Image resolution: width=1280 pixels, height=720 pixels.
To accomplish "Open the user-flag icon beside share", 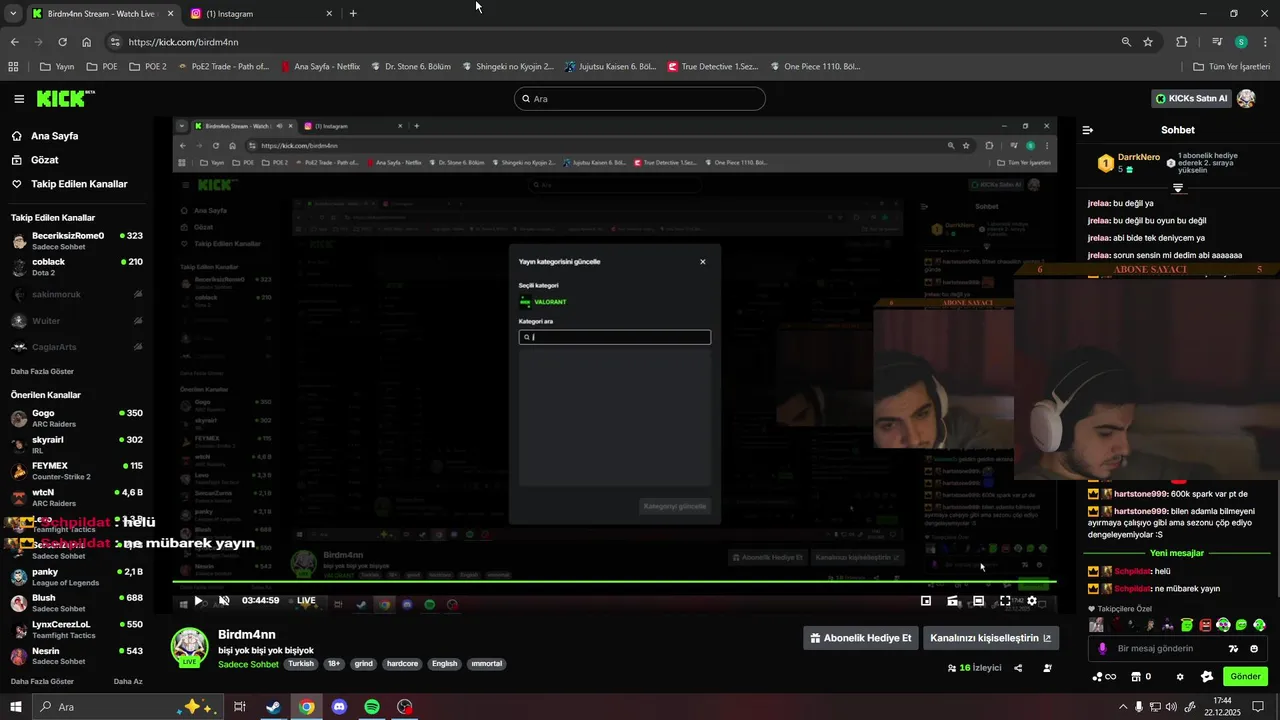I will pos(1047,668).
